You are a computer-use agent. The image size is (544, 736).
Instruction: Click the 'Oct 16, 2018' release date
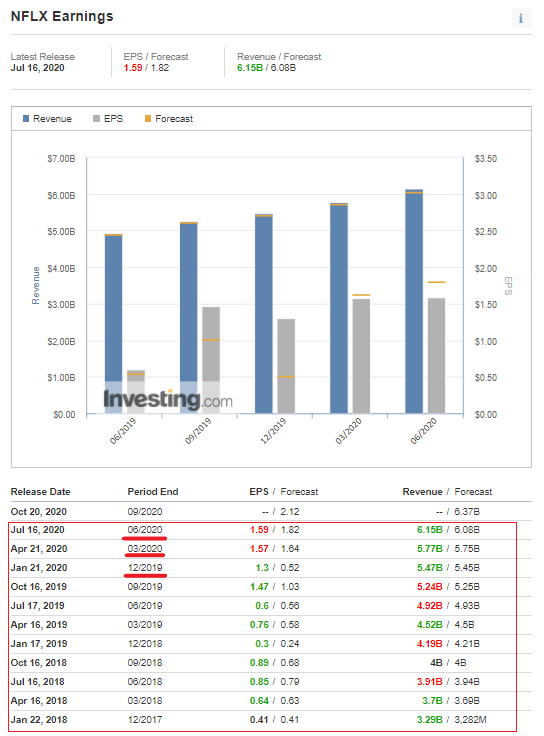click(38, 663)
